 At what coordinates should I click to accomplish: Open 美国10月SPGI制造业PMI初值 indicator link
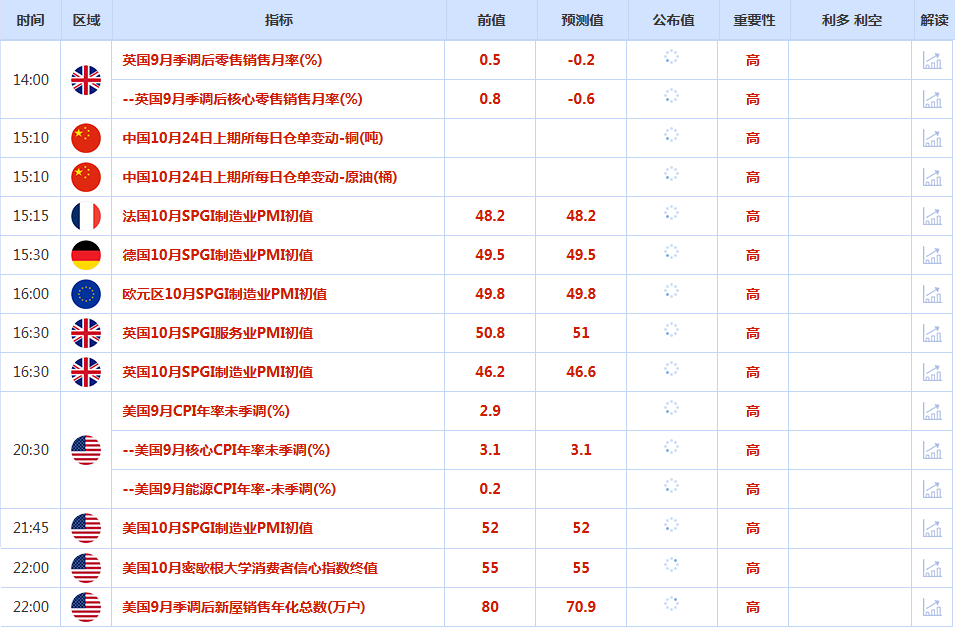[217, 528]
